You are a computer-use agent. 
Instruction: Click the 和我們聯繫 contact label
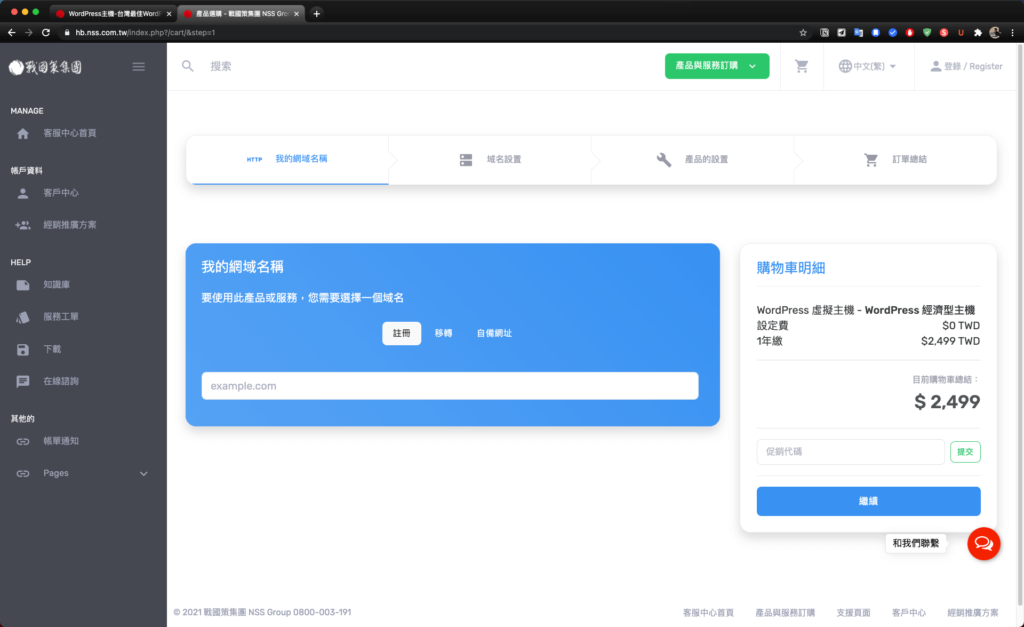click(x=916, y=543)
